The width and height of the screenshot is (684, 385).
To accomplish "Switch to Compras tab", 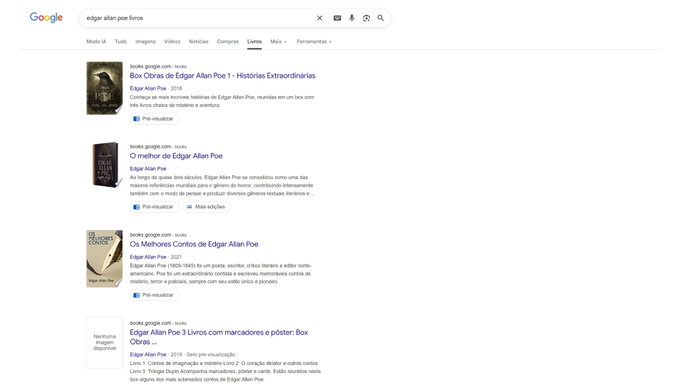I will coord(228,41).
